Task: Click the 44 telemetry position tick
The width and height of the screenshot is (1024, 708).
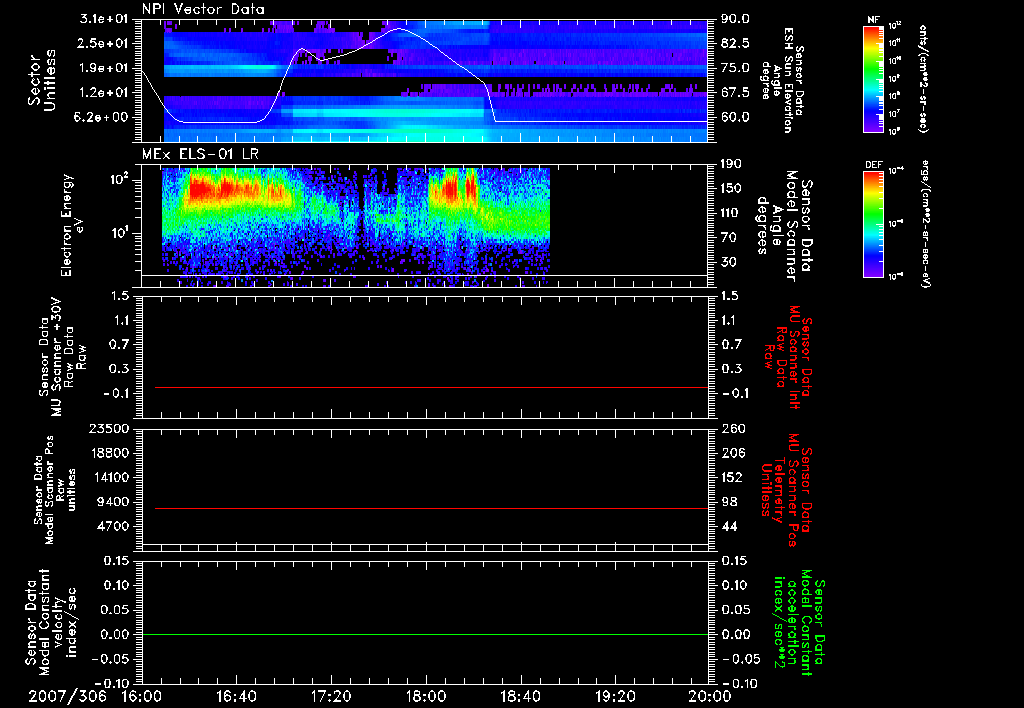Action: (x=728, y=526)
